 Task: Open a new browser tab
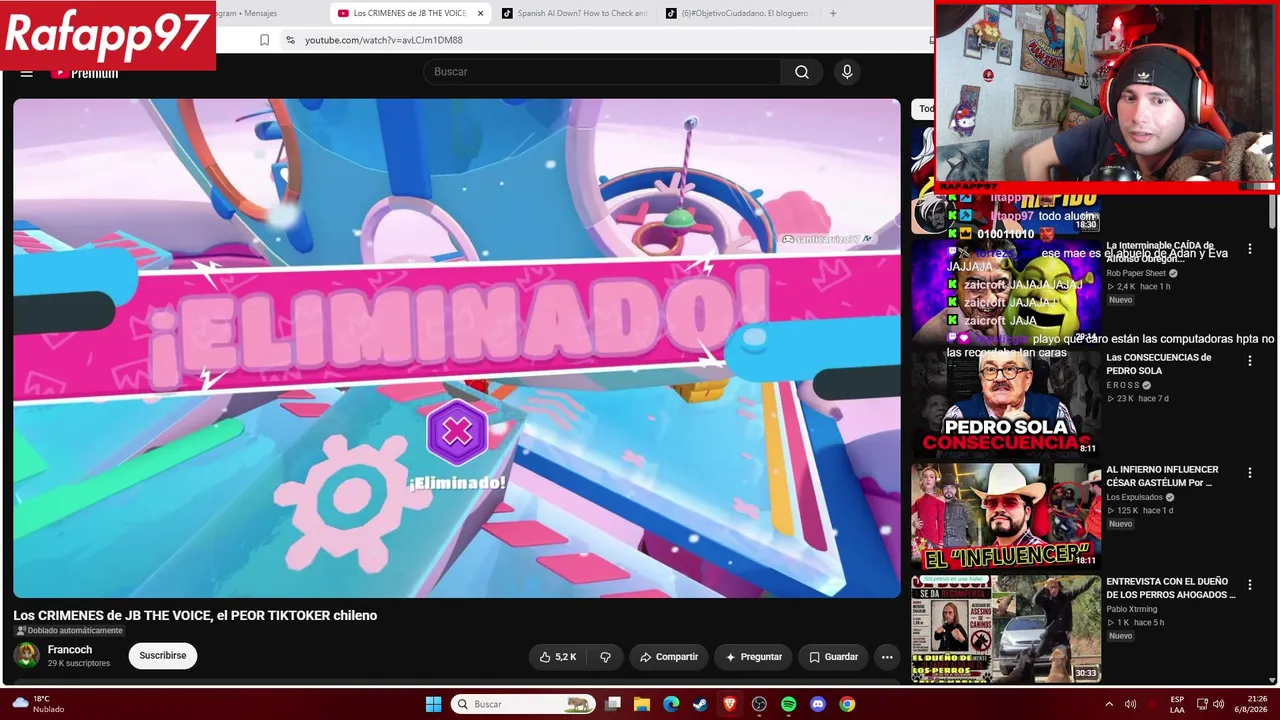point(833,13)
